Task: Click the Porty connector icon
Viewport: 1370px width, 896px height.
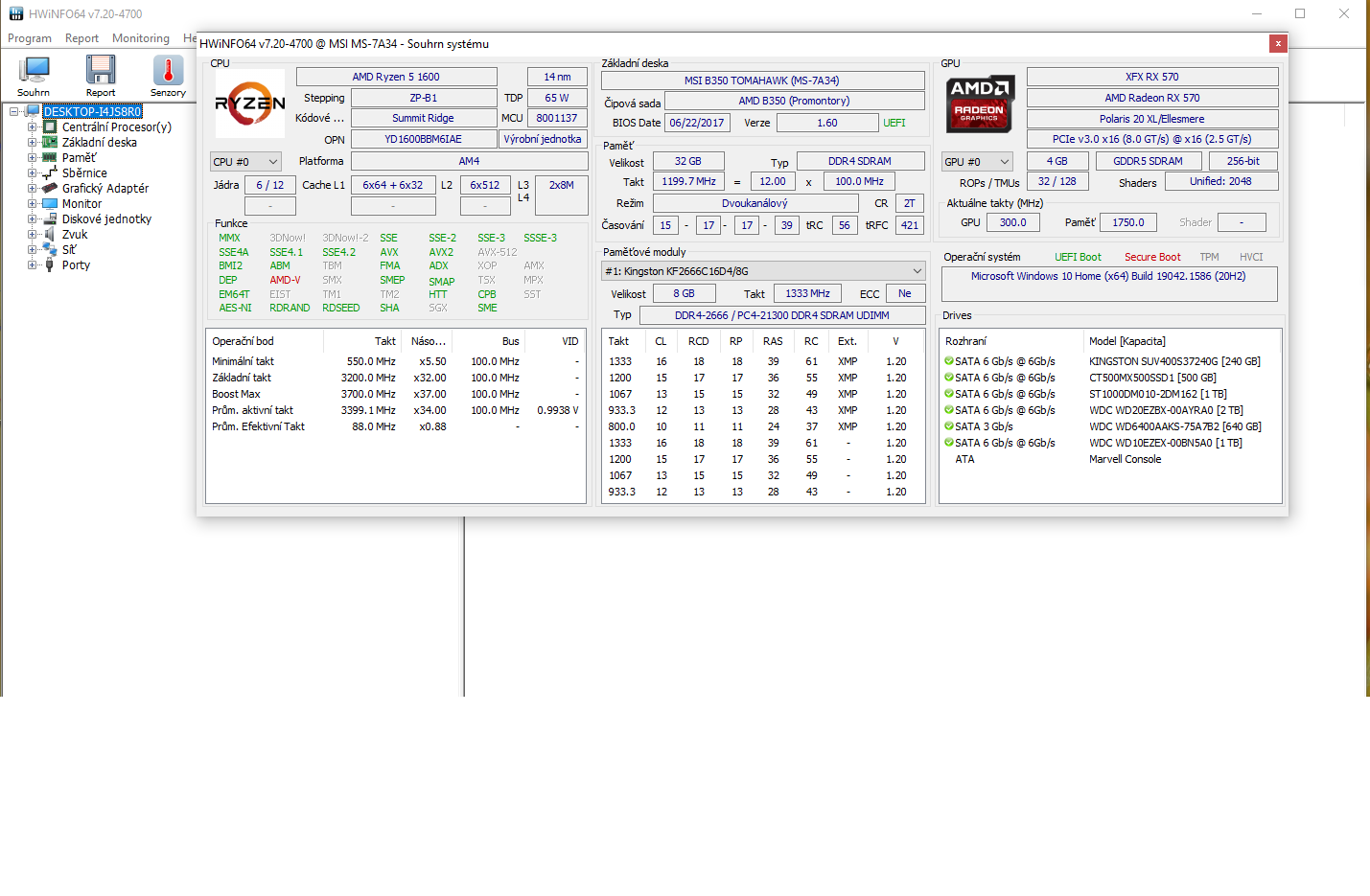Action: pos(50,264)
